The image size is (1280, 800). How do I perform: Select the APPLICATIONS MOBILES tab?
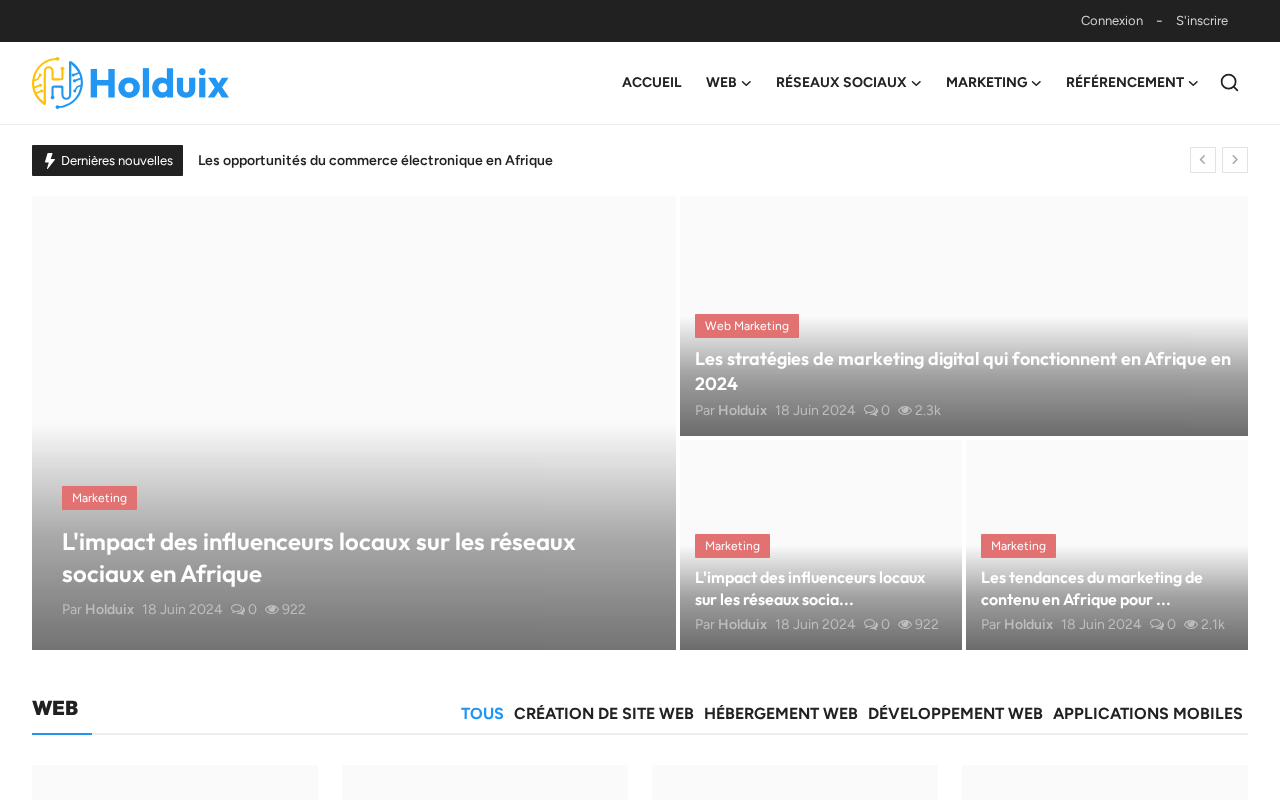click(1147, 713)
